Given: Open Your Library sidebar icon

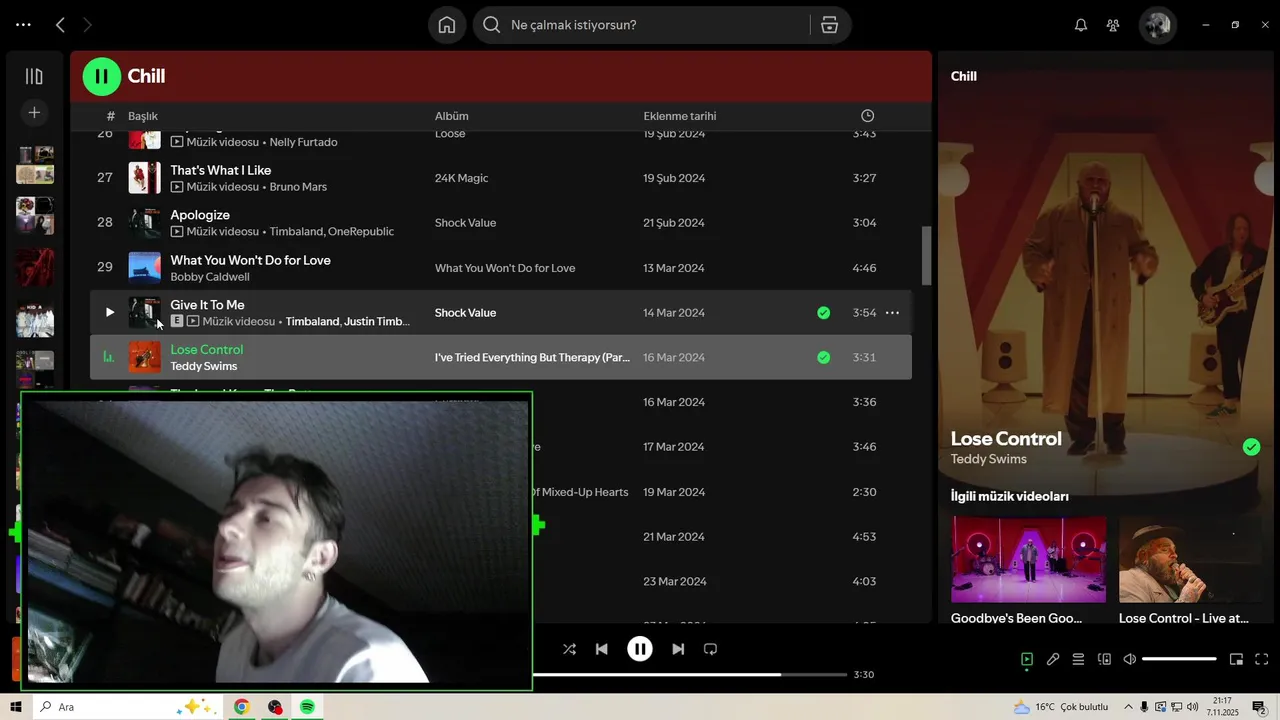Looking at the screenshot, I should click(34, 76).
